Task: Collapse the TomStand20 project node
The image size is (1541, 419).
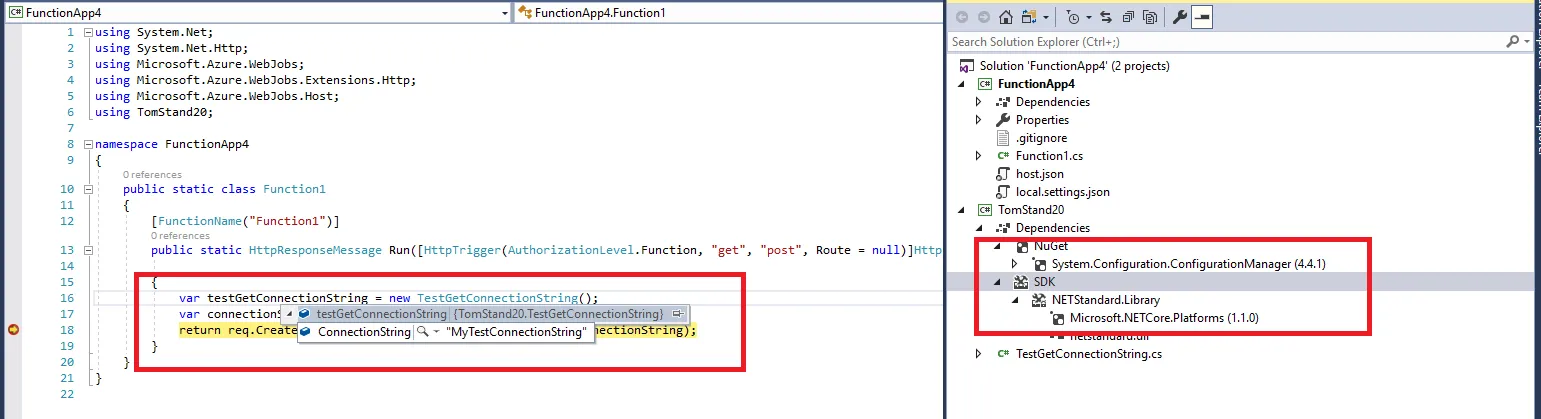Action: 962,210
